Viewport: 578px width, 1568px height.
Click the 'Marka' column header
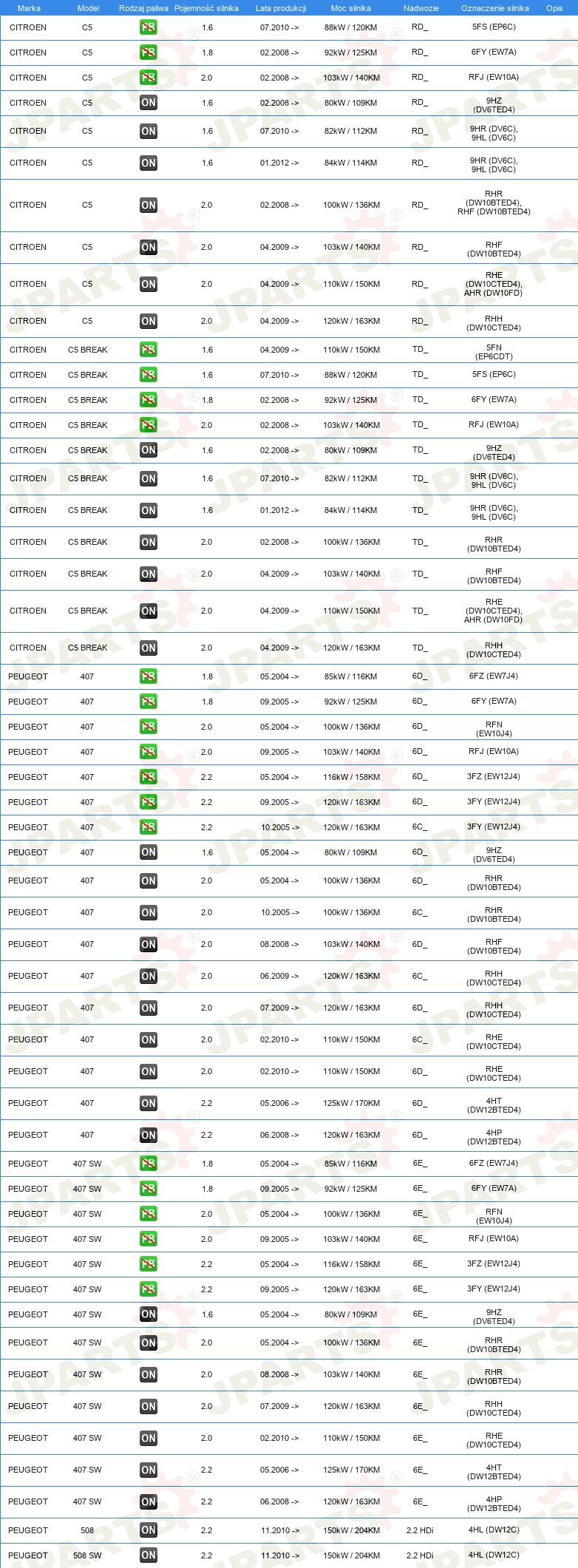click(x=29, y=8)
